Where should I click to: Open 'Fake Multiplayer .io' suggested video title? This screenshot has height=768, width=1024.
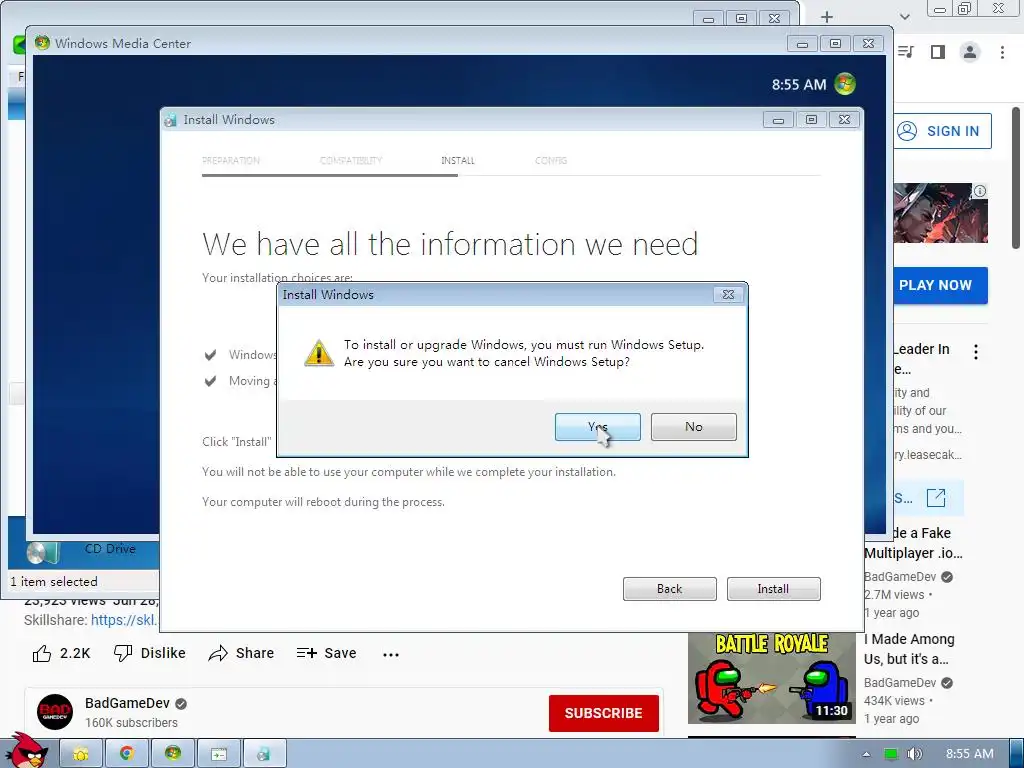click(913, 543)
